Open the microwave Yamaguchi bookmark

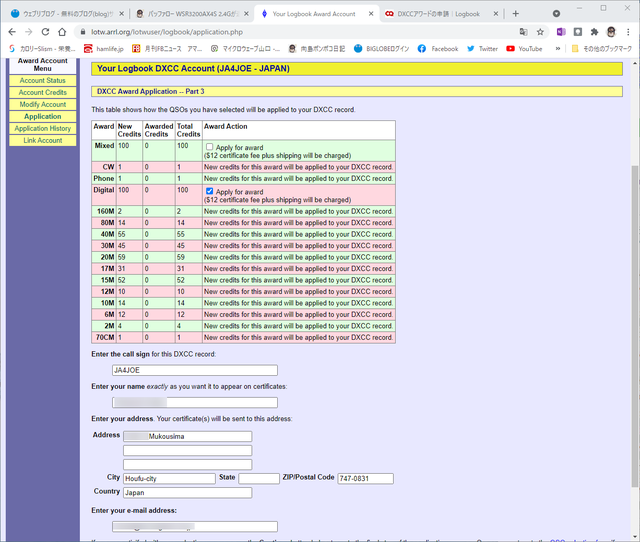(245, 49)
